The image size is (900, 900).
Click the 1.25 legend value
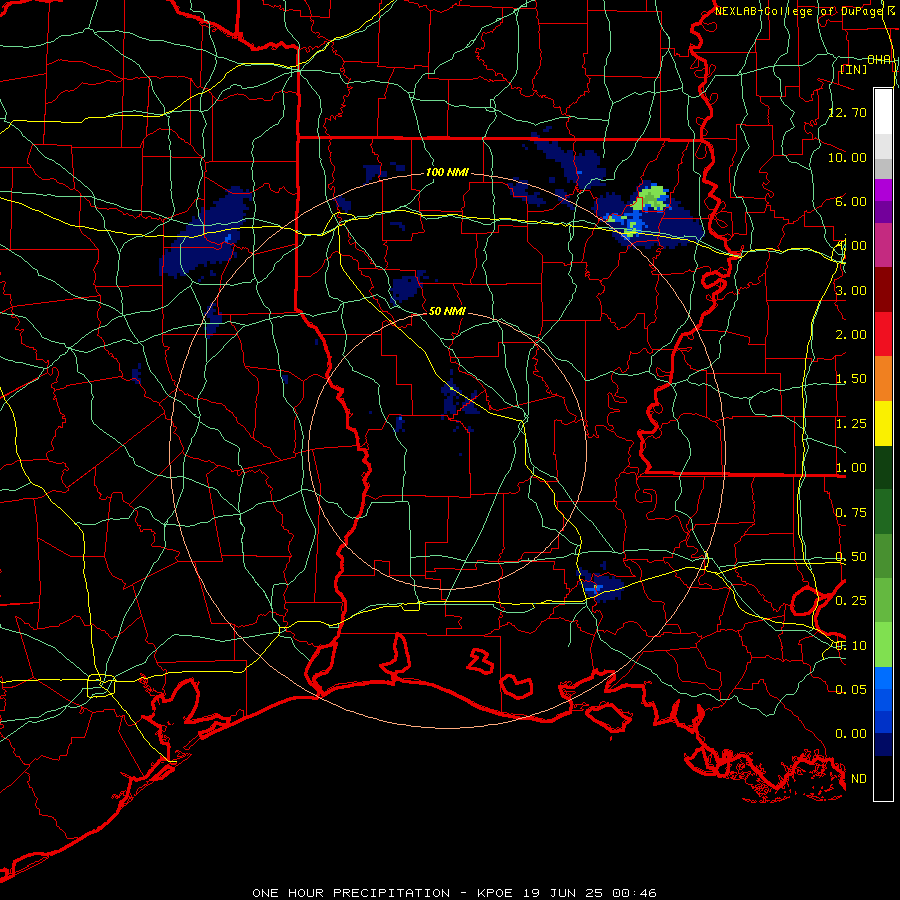851,424
